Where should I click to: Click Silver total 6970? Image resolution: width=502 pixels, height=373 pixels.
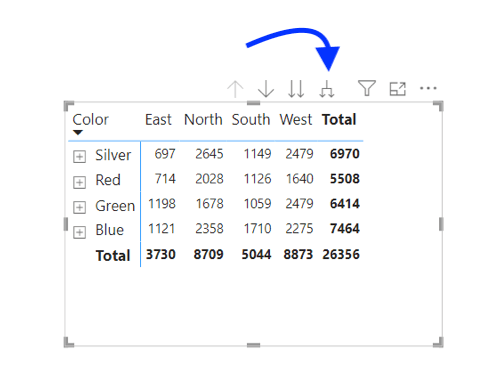(345, 154)
